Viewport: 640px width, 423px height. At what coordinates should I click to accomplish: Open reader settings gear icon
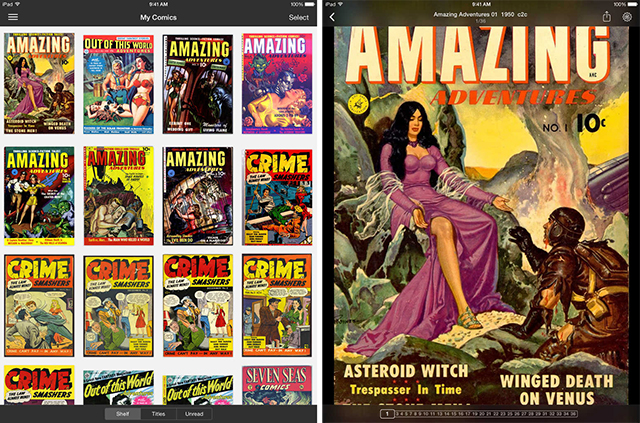[x=627, y=17]
